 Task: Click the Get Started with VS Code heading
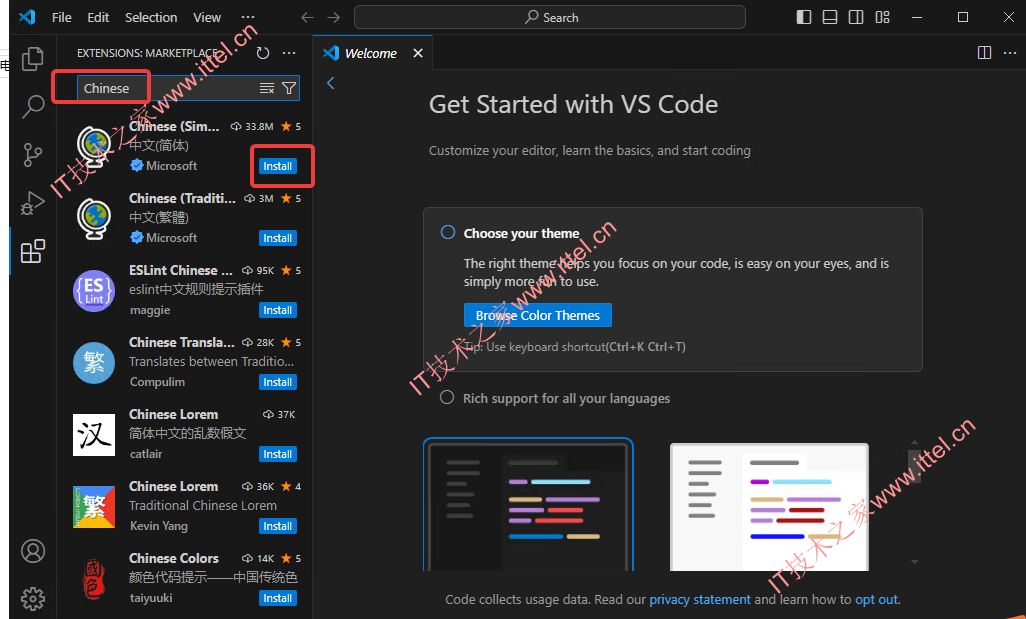(x=573, y=105)
